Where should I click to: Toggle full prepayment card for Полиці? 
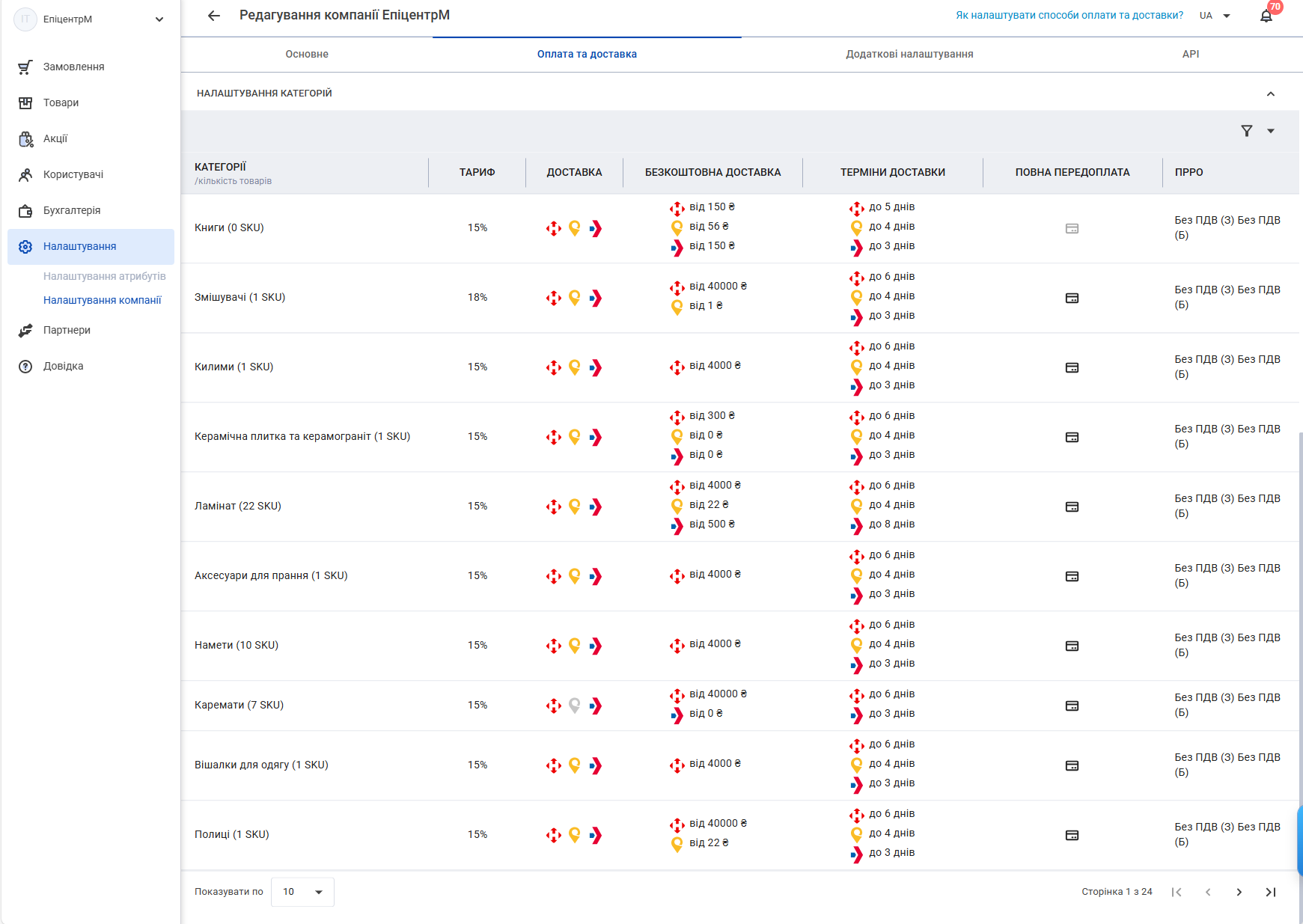pos(1072,835)
